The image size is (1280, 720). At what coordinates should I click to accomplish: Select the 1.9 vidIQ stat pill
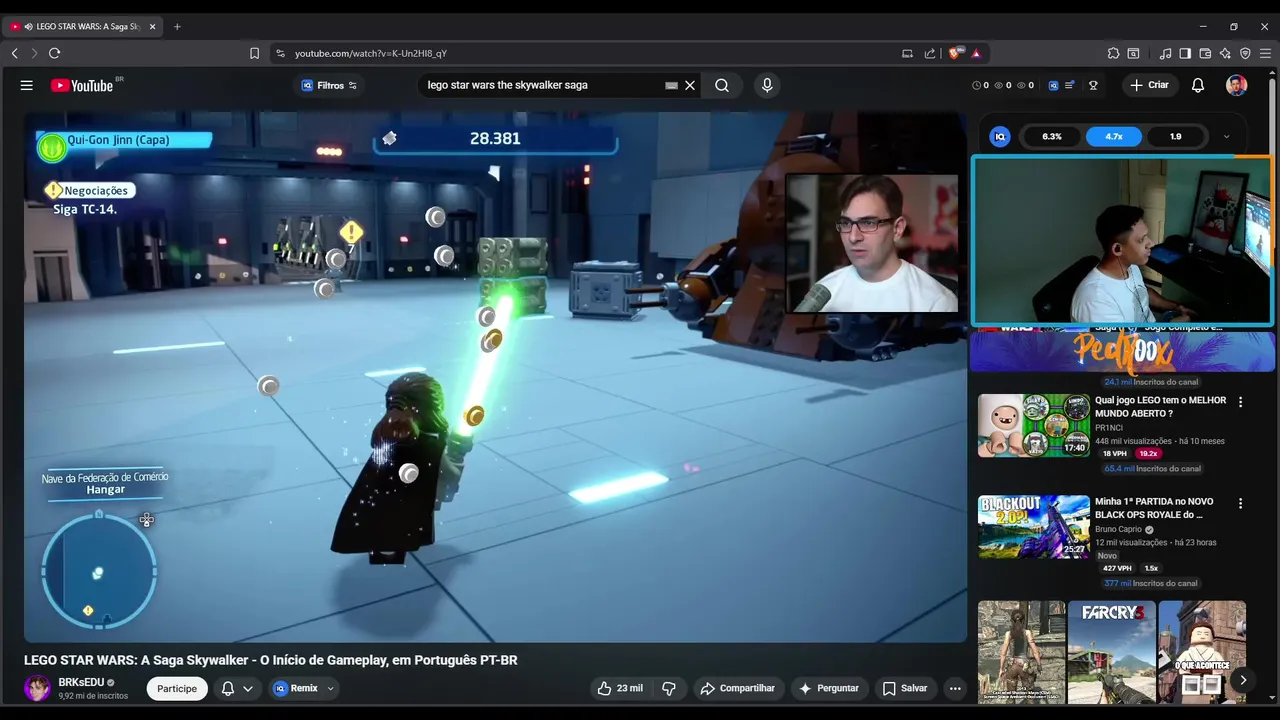click(x=1176, y=136)
